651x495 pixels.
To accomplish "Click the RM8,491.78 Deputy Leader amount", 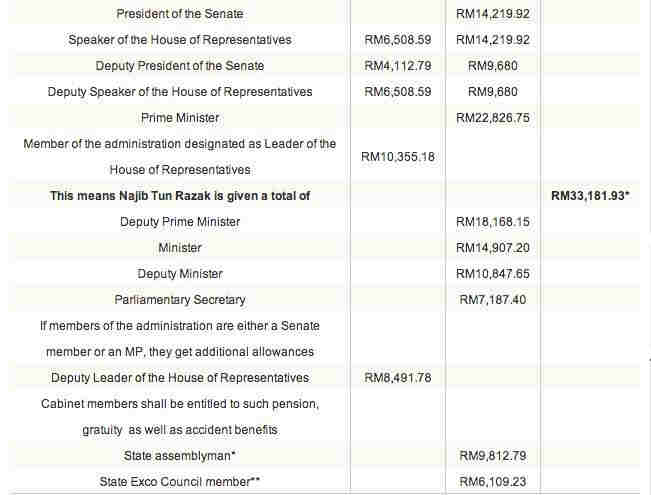I will pos(398,378).
